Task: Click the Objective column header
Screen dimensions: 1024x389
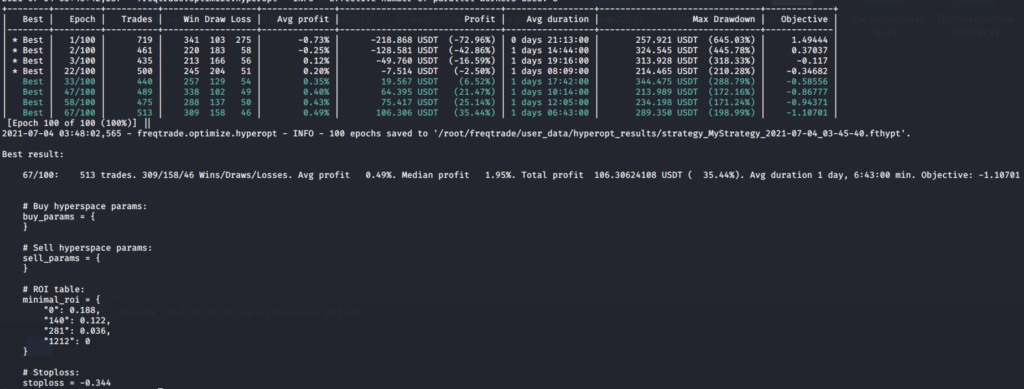Action: tap(804, 19)
